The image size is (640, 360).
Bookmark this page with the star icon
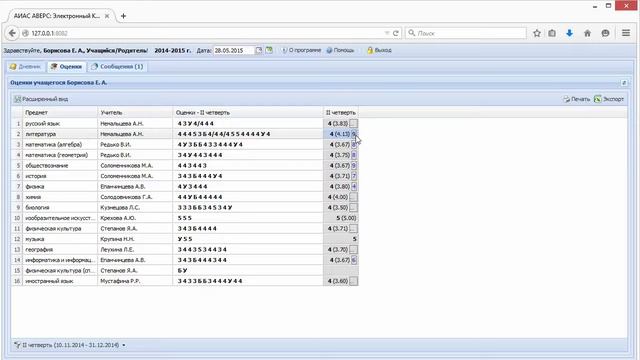click(537, 33)
